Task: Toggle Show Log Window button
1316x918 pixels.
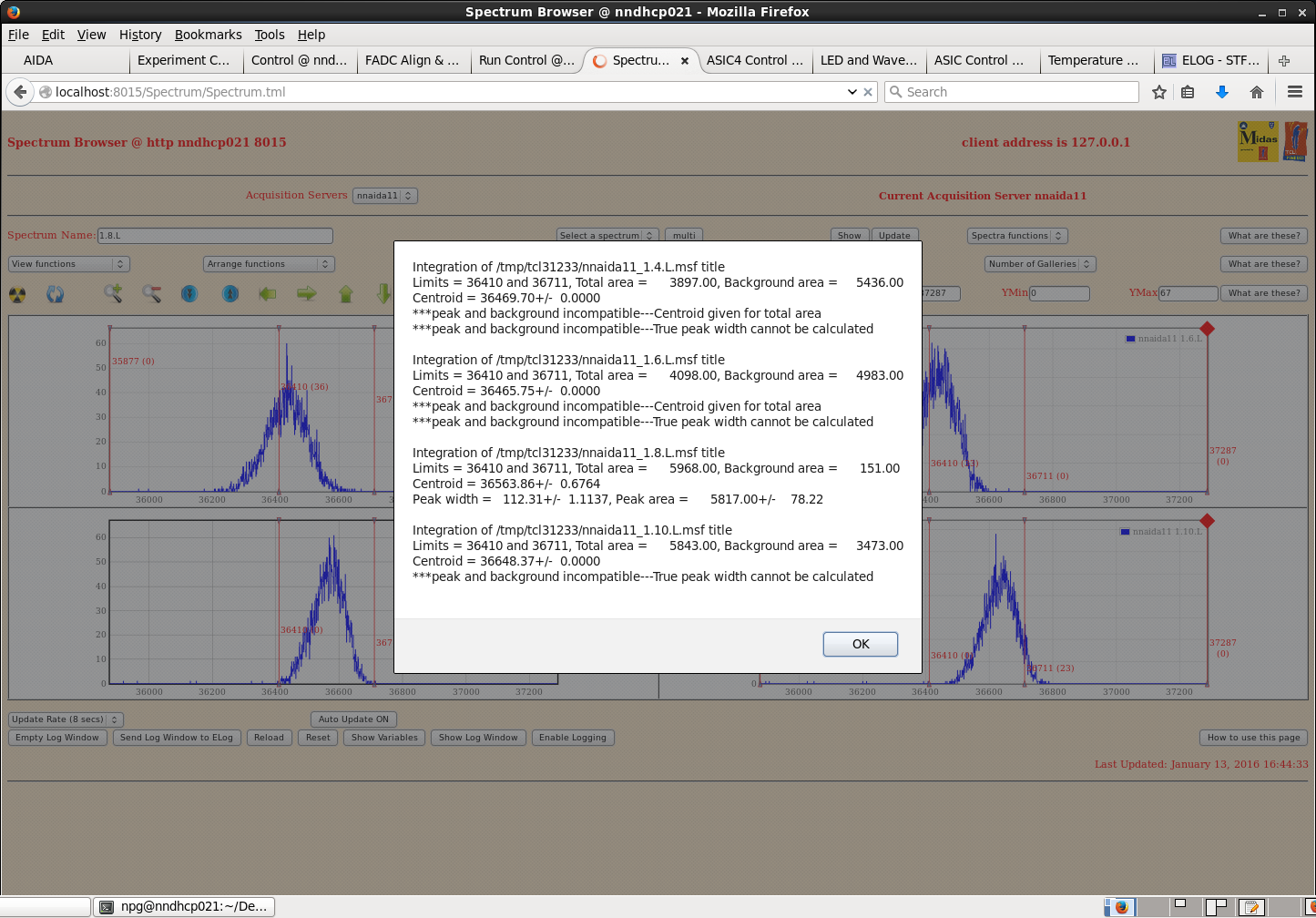Action: coord(478,738)
